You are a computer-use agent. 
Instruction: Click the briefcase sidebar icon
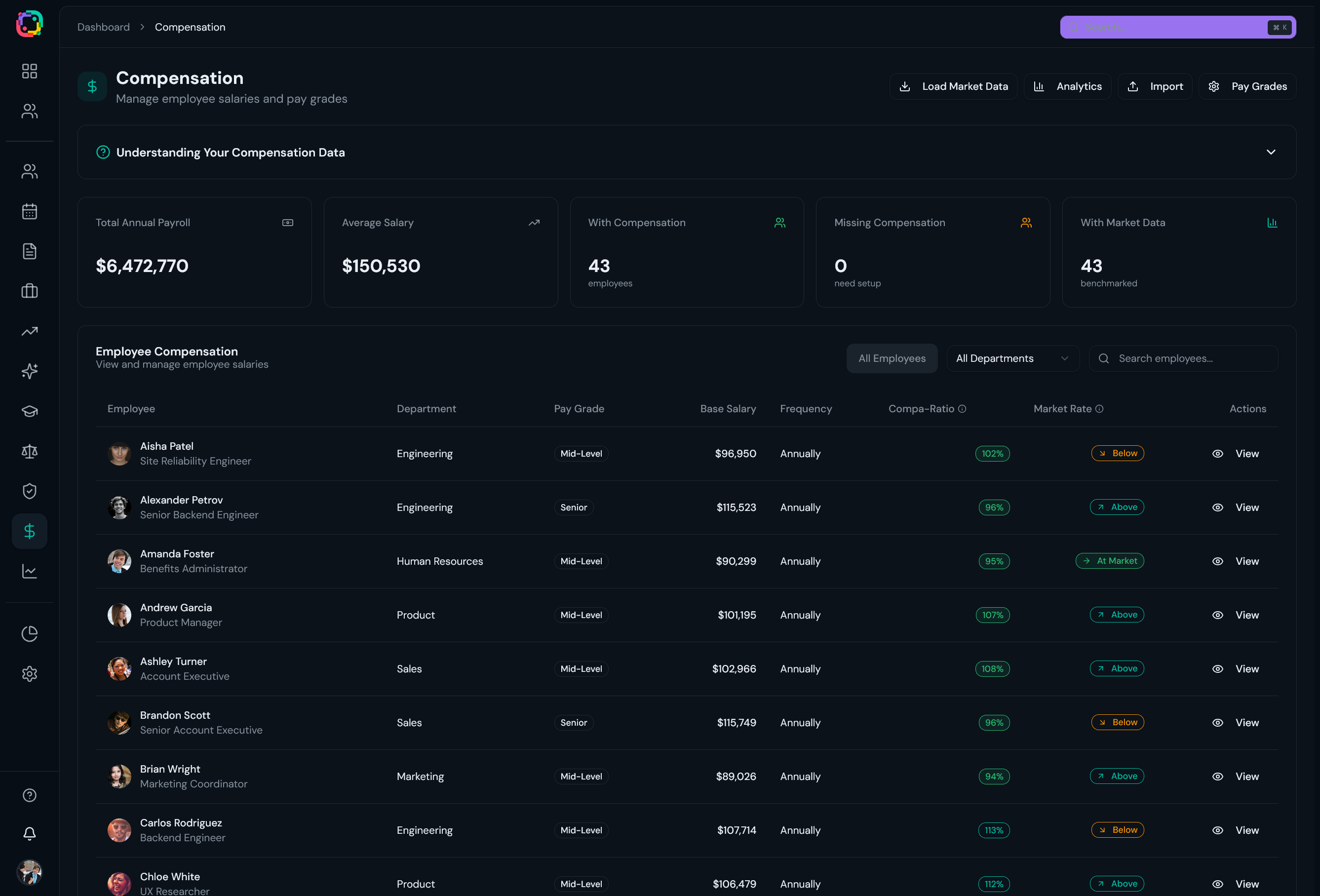point(30,291)
